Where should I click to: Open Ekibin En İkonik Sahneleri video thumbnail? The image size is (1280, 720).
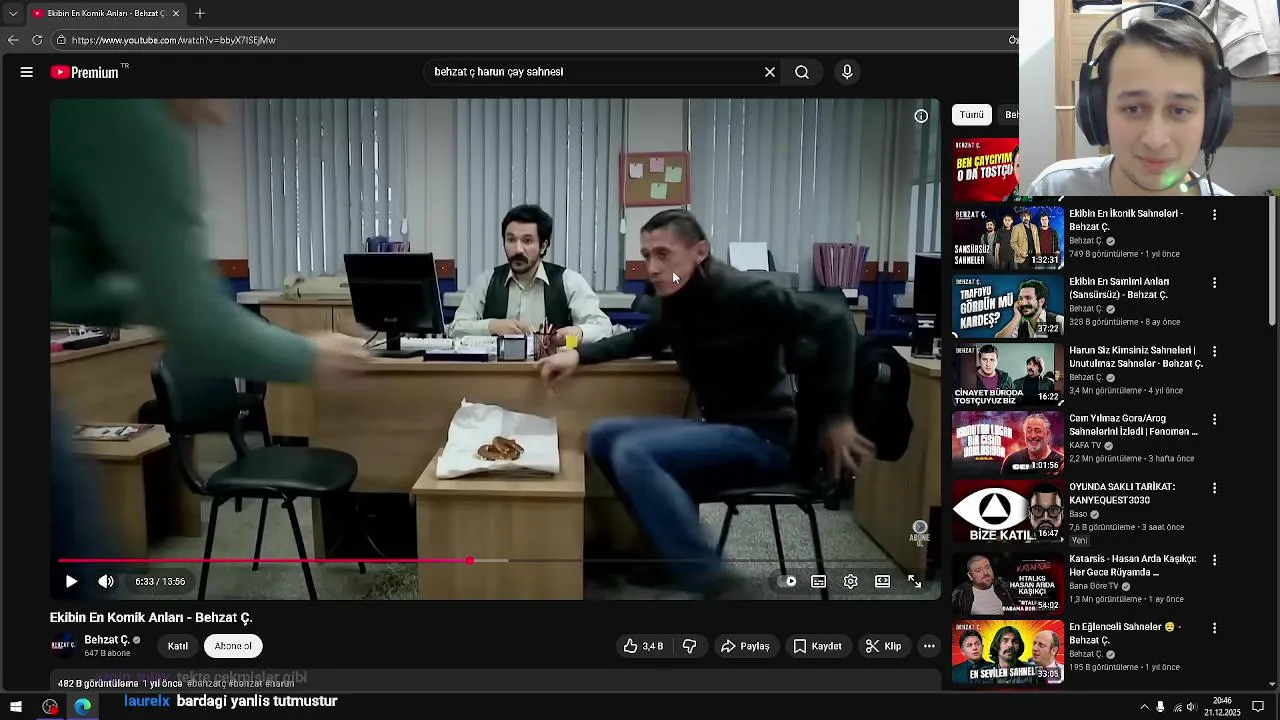coord(1007,237)
